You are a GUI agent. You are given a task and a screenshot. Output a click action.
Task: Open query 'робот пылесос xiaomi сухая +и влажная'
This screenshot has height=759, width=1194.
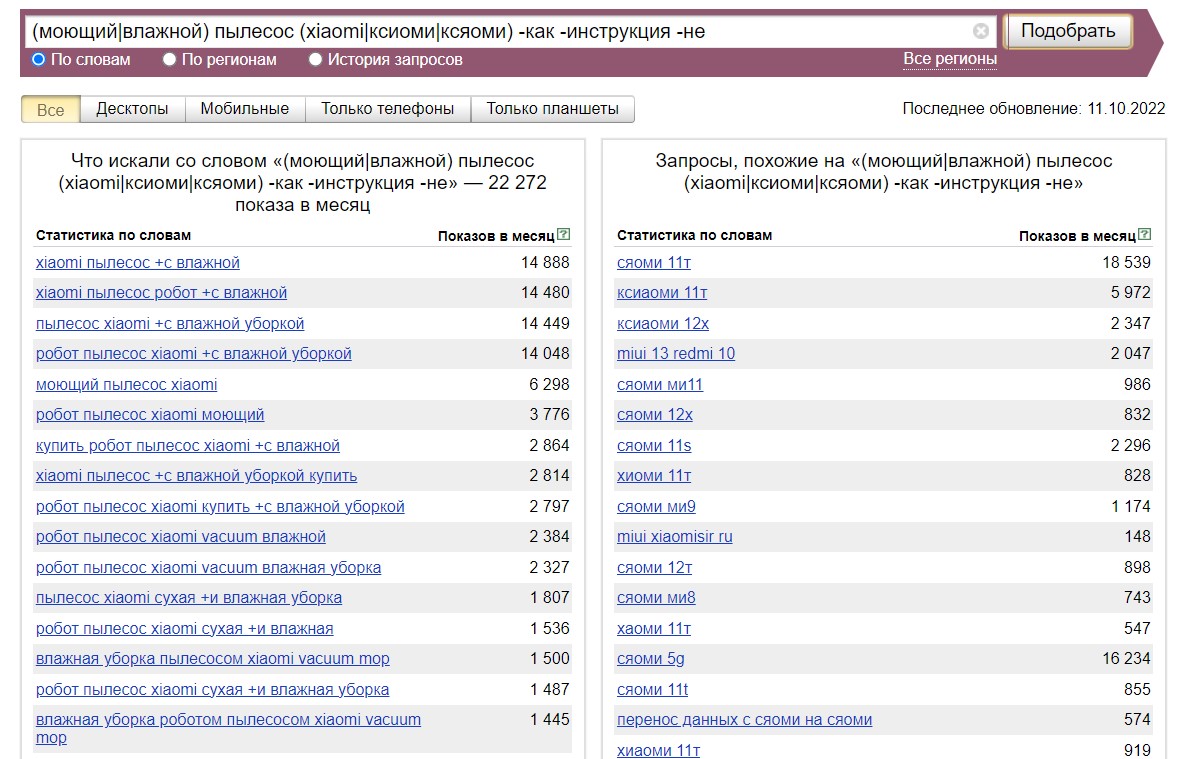(184, 628)
